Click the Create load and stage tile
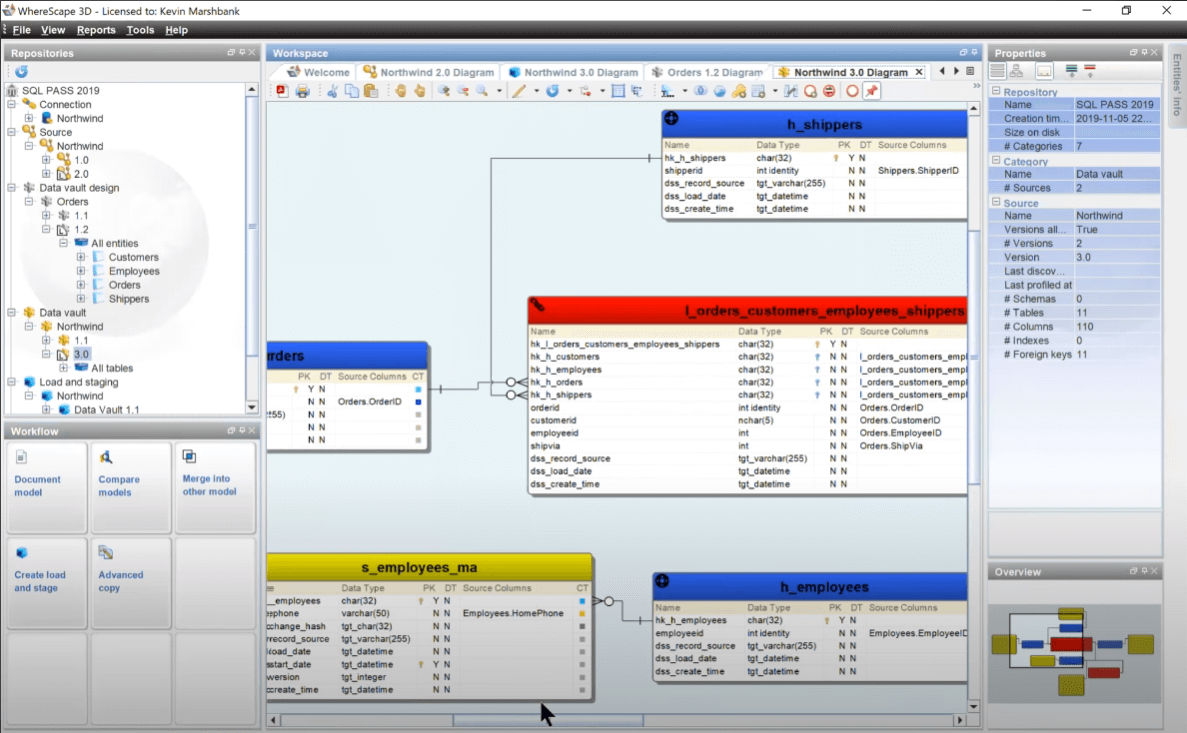This screenshot has width=1187, height=733. [47, 583]
